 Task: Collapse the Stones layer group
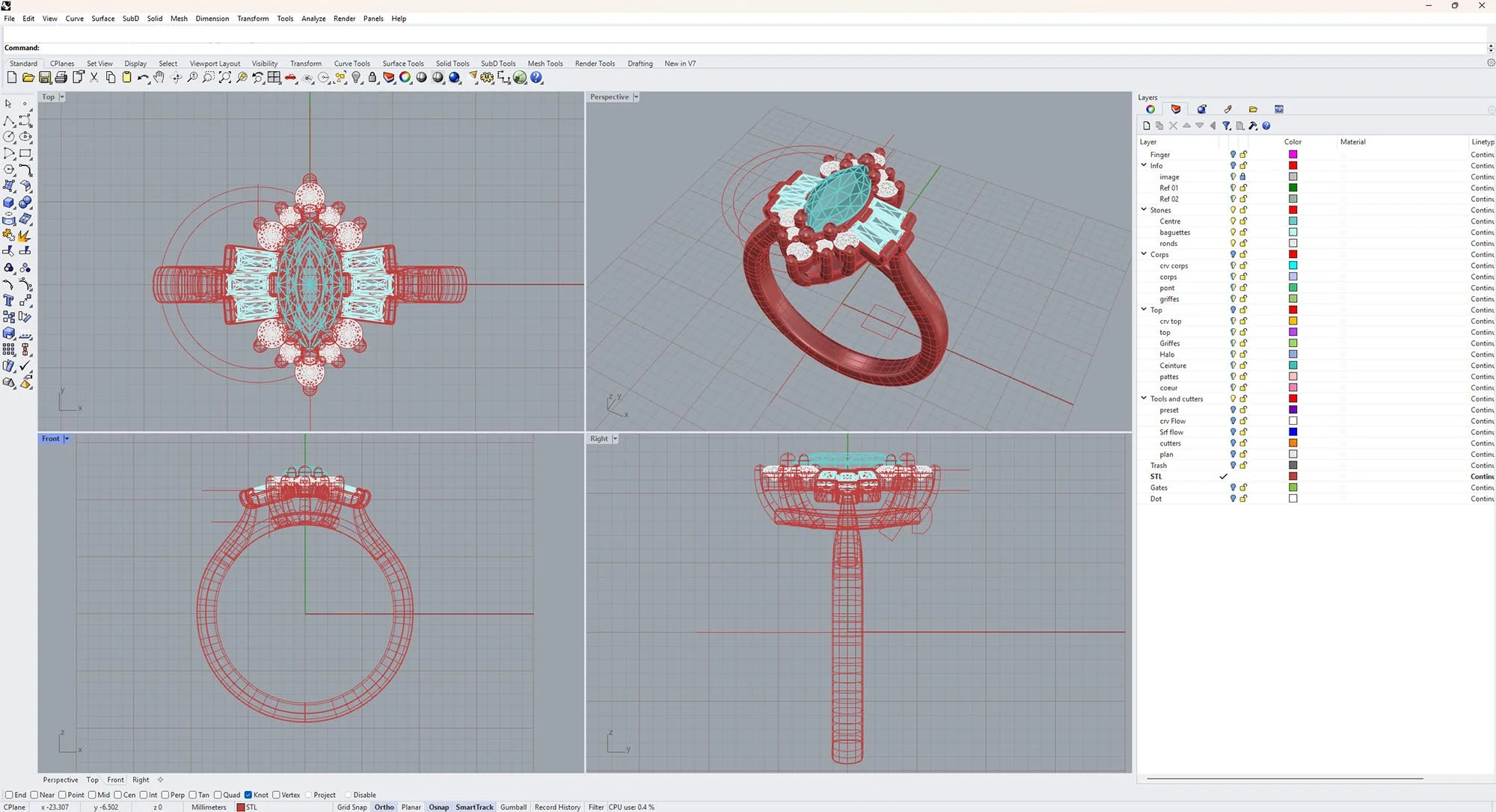[x=1144, y=210]
